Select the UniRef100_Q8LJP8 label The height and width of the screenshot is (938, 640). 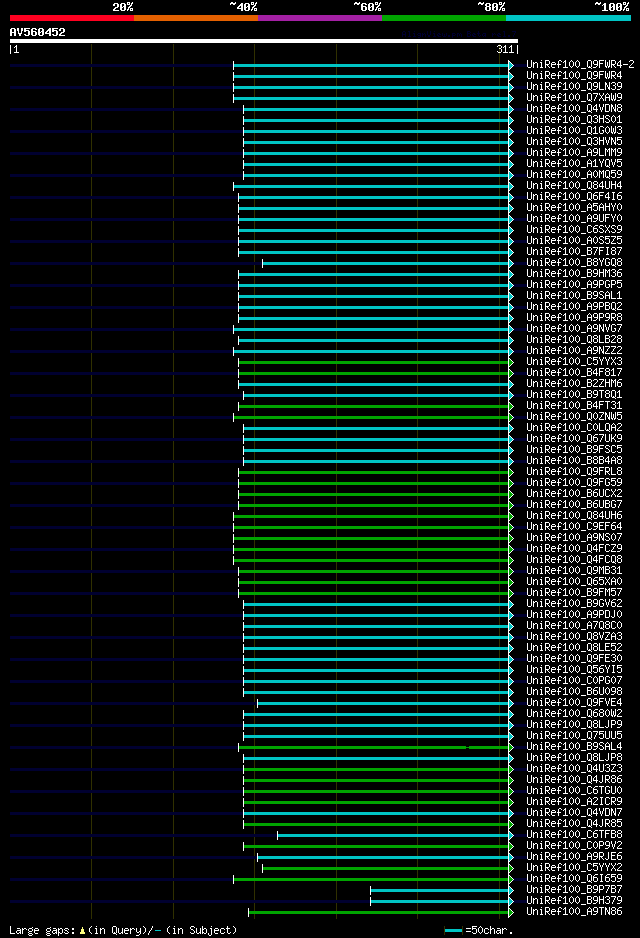574,758
